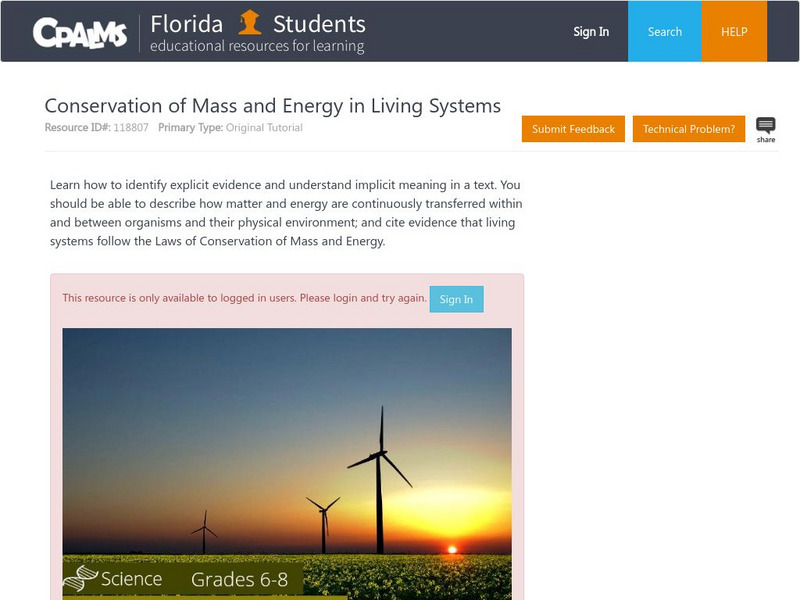This screenshot has height=600, width=800.
Task: Click Sign In in the pink login notice
Action: pyautogui.click(x=456, y=298)
